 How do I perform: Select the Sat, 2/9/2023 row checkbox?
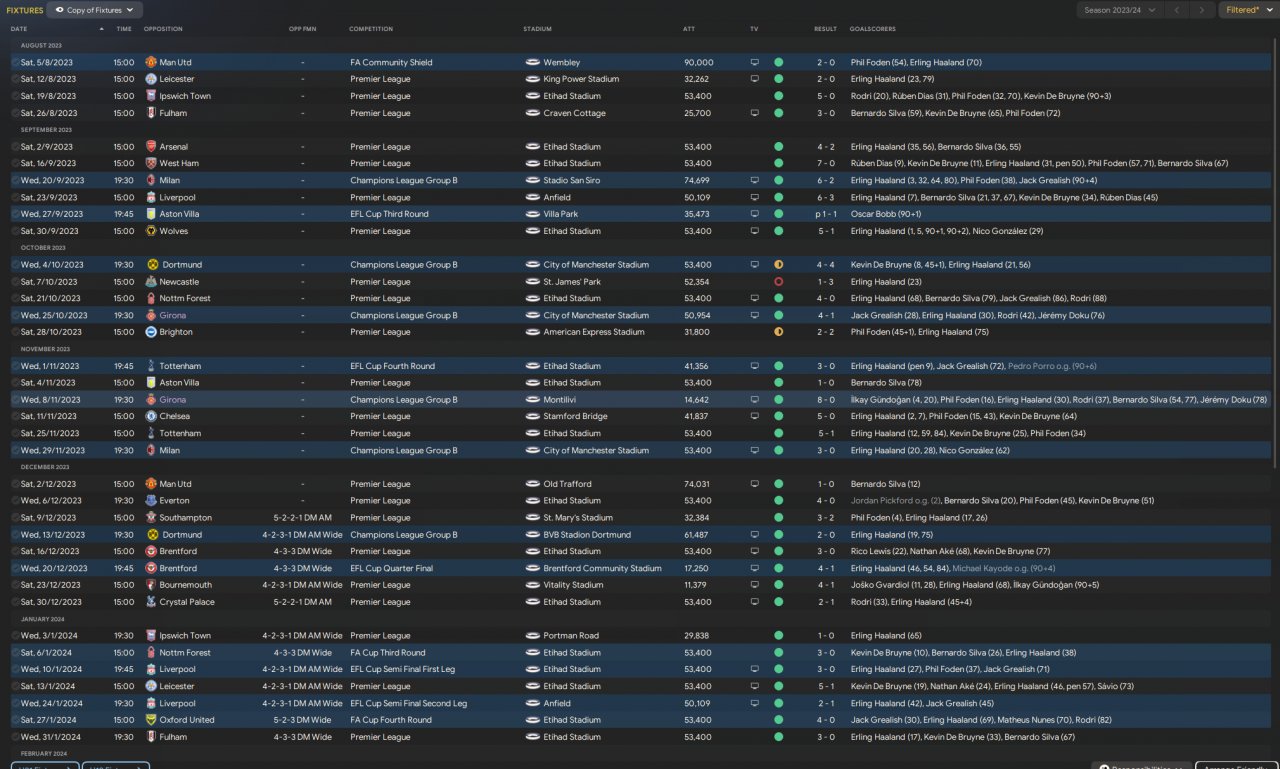[x=15, y=147]
